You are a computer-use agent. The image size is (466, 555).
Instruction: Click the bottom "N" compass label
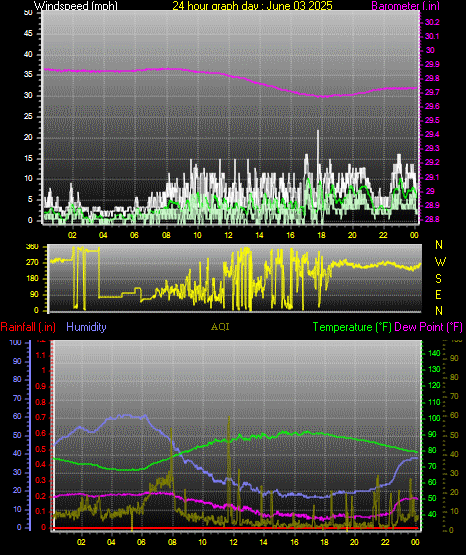pos(439,311)
